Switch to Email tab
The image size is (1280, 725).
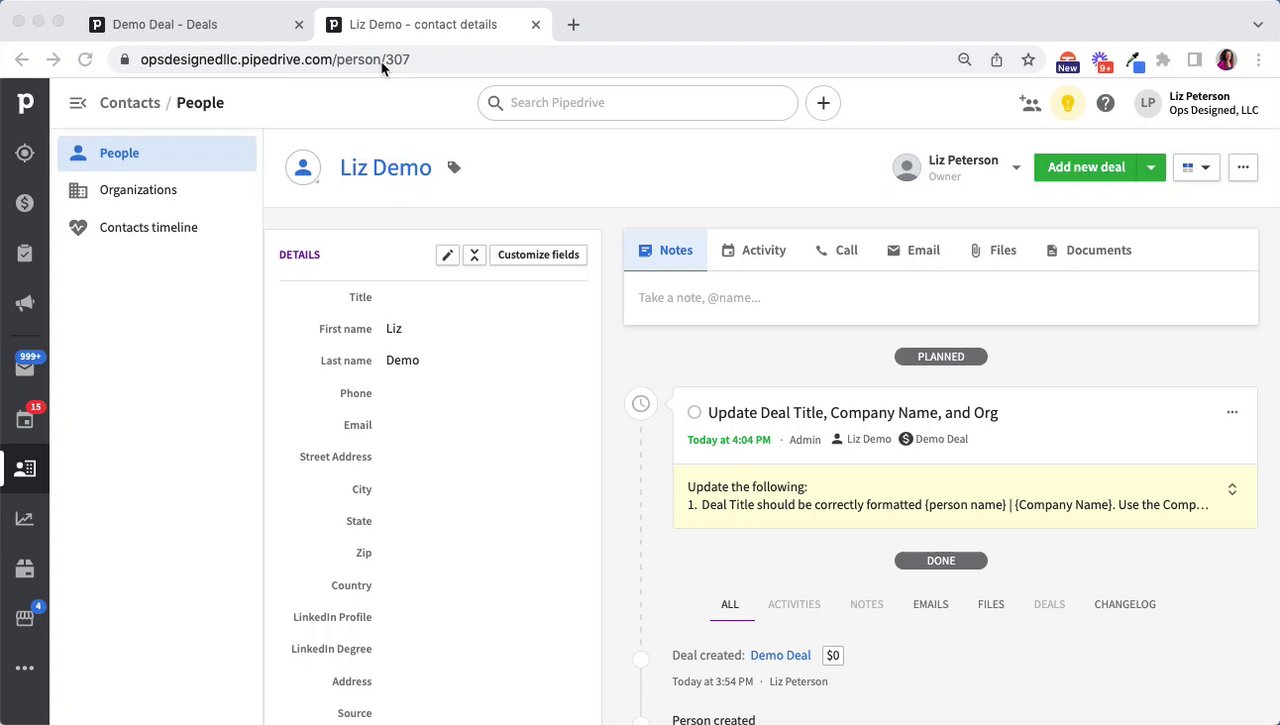(x=913, y=250)
